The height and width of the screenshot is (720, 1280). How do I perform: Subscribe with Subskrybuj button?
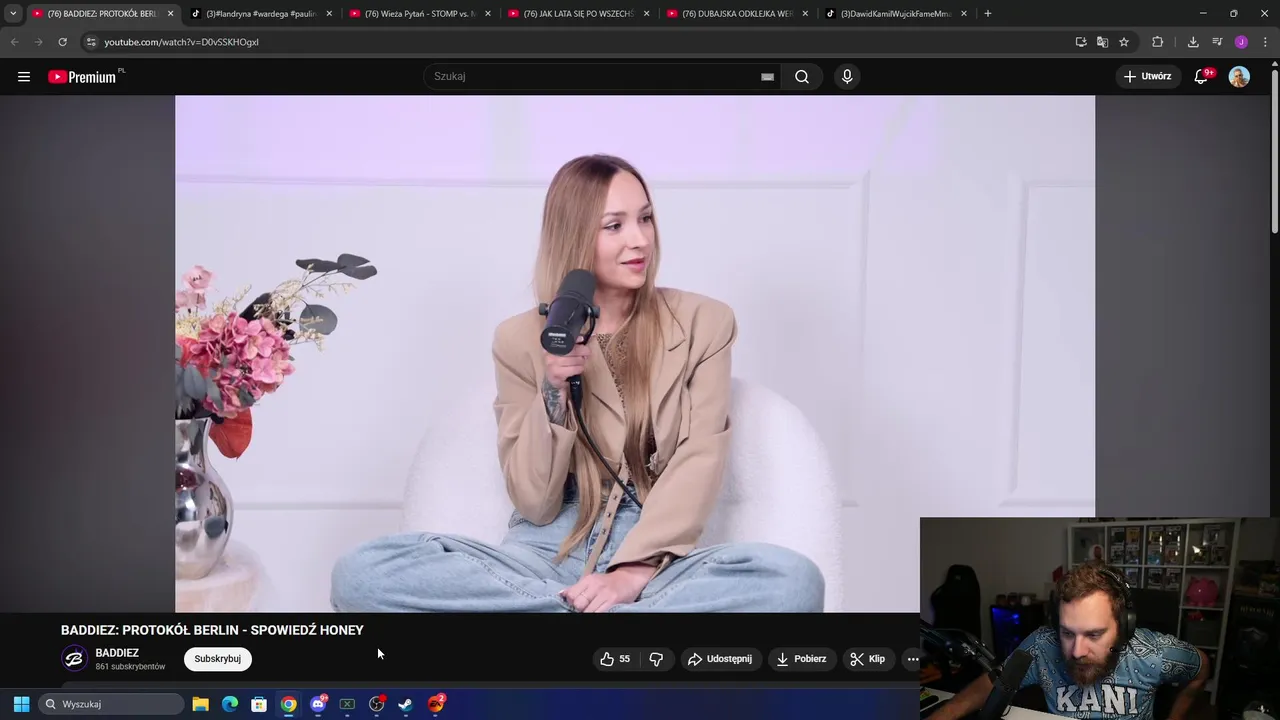(218, 659)
